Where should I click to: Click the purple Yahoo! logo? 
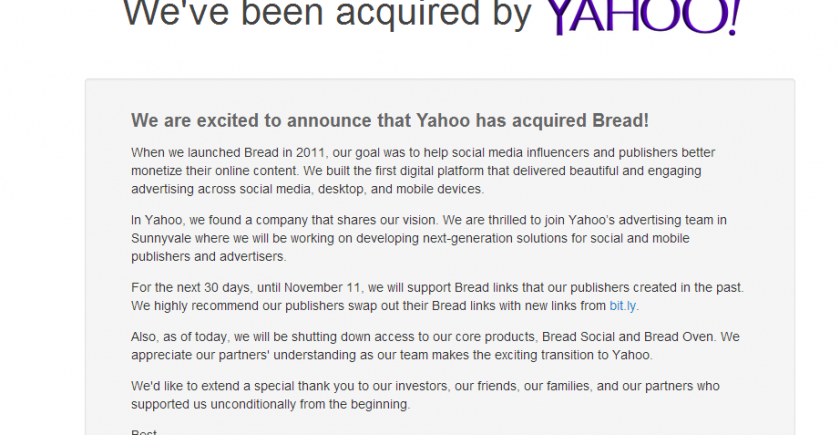pos(642,17)
